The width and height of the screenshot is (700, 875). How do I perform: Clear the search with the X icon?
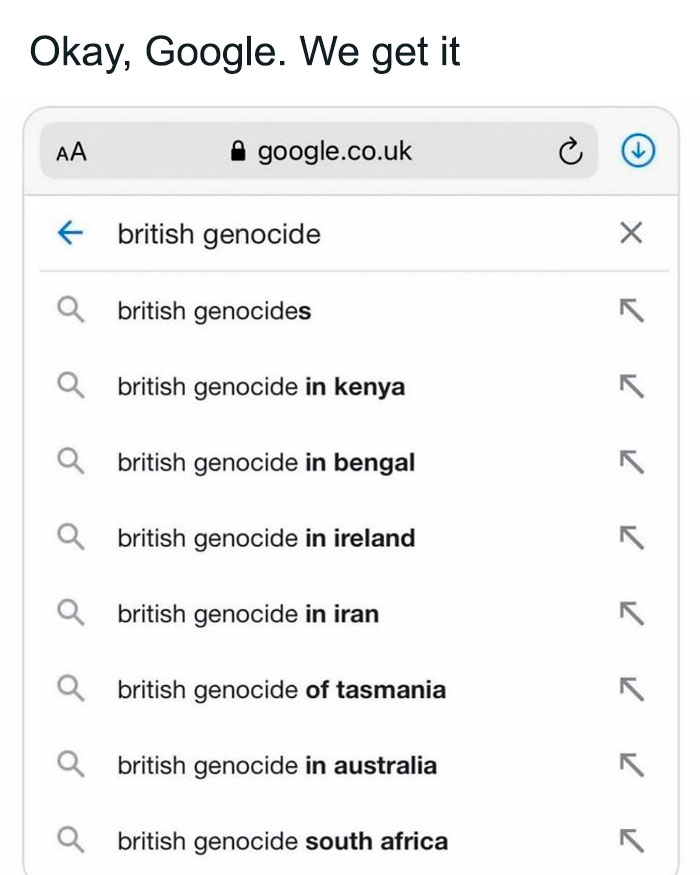629,234
